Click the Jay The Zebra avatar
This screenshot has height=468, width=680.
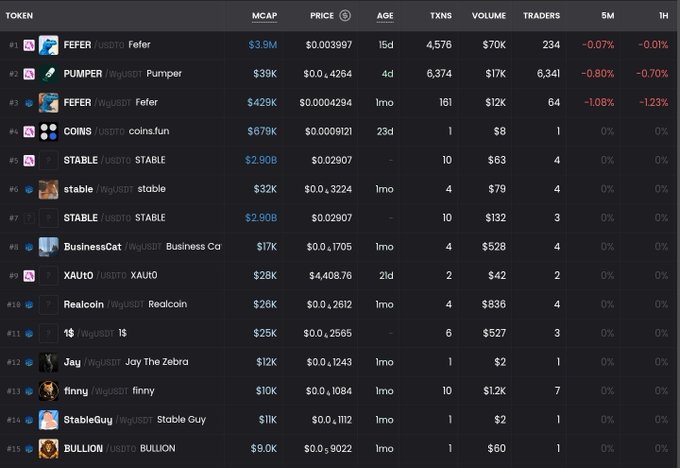click(x=49, y=362)
